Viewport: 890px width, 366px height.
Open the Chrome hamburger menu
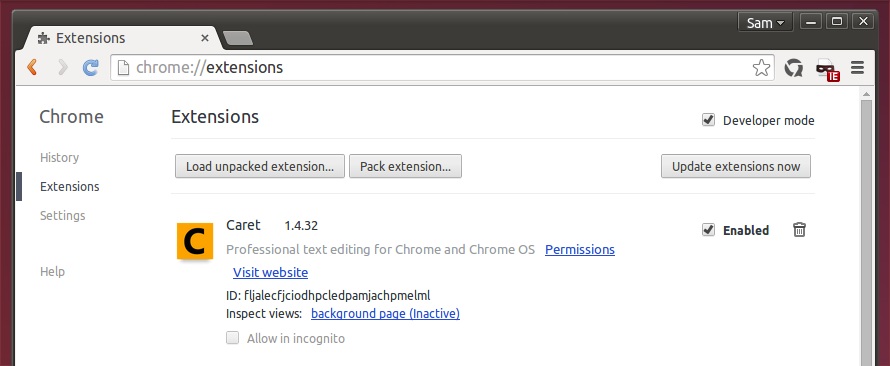[858, 68]
